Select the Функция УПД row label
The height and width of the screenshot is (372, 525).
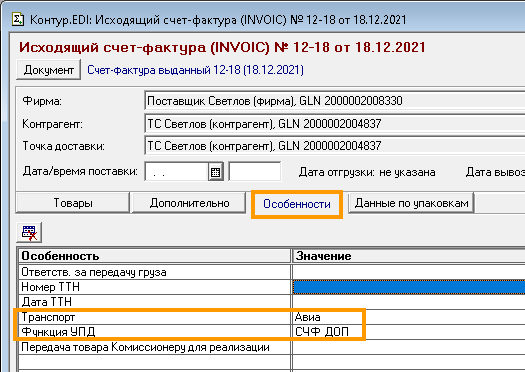coord(154,332)
